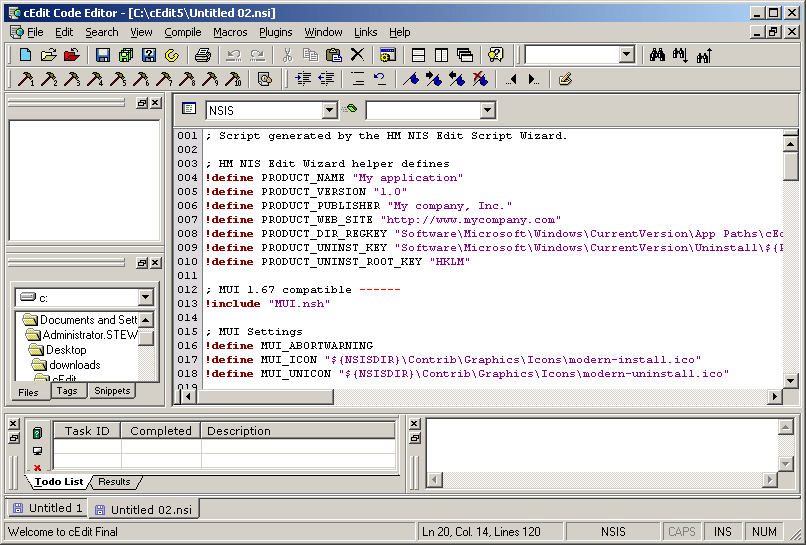This screenshot has height=545, width=806.
Task: Open the Compile menu
Action: pyautogui.click(x=183, y=32)
